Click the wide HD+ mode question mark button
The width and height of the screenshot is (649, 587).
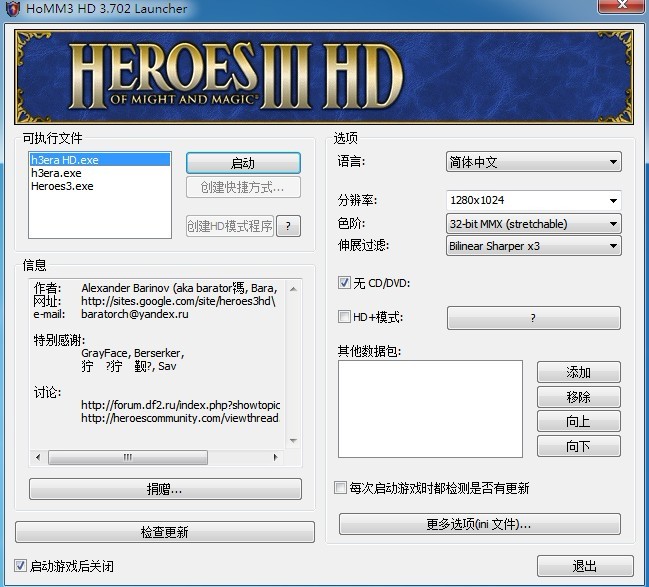coord(533,318)
